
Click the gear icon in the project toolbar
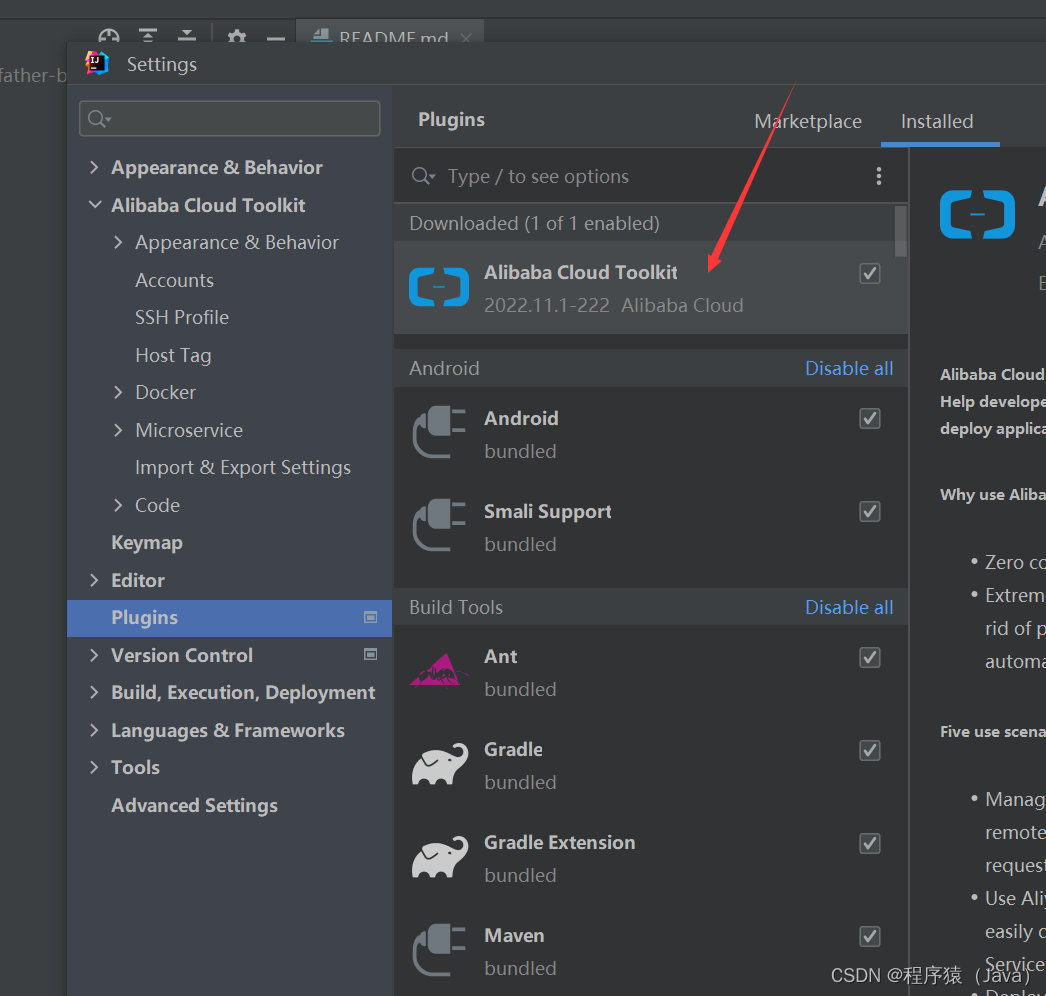coord(237,36)
